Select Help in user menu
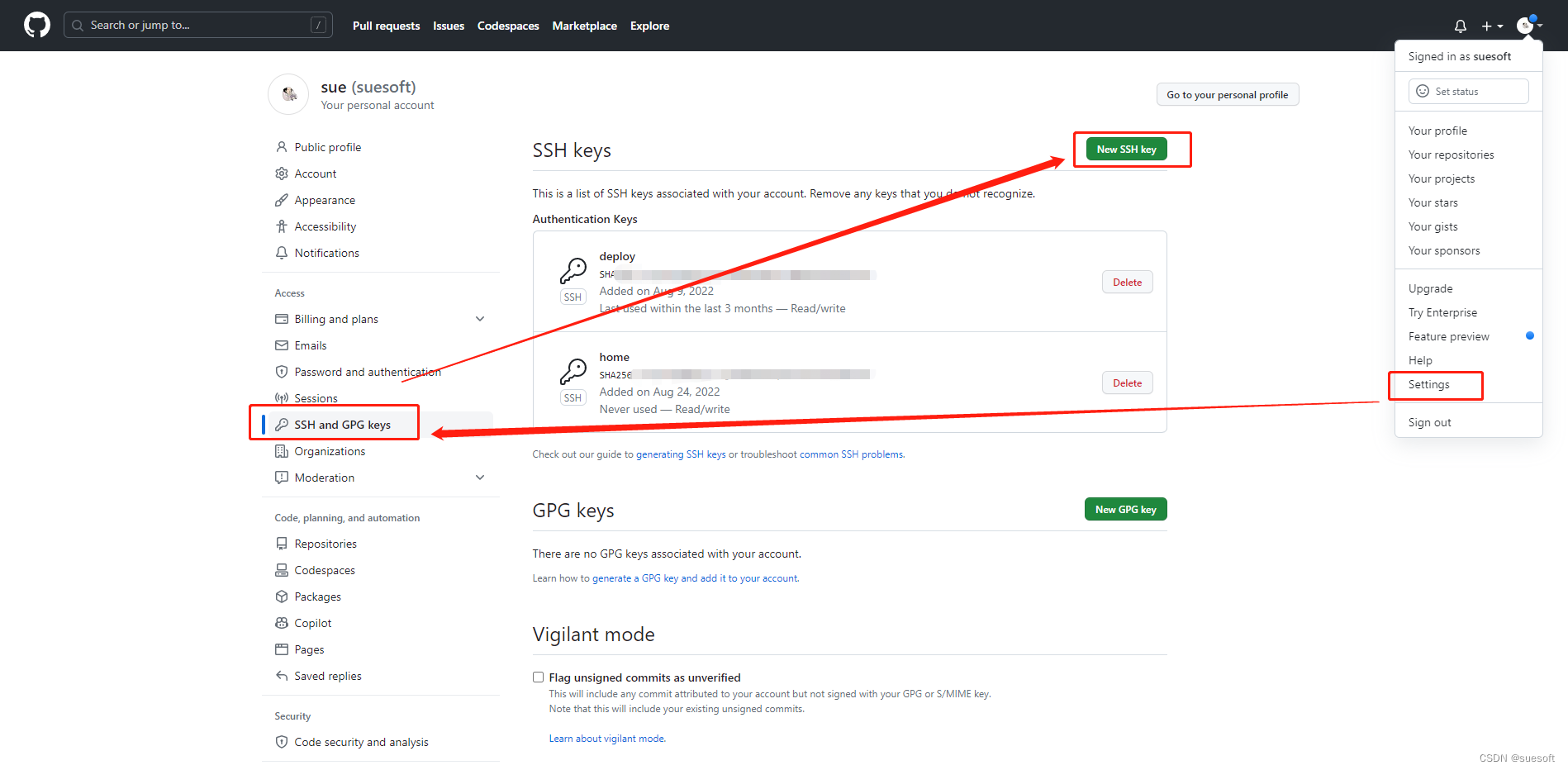 pyautogui.click(x=1421, y=360)
